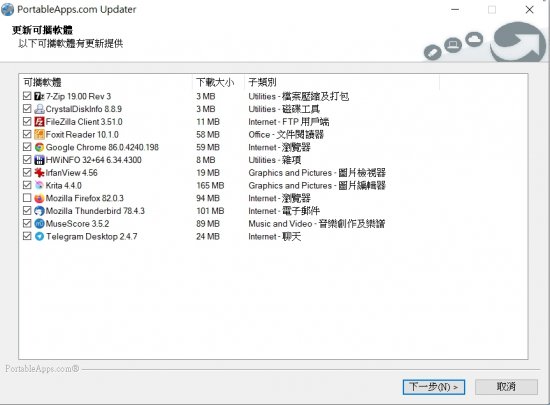Viewport: 550px width, 405px height.
Task: Click the CrystalDiskInfo app icon
Action: (39, 109)
